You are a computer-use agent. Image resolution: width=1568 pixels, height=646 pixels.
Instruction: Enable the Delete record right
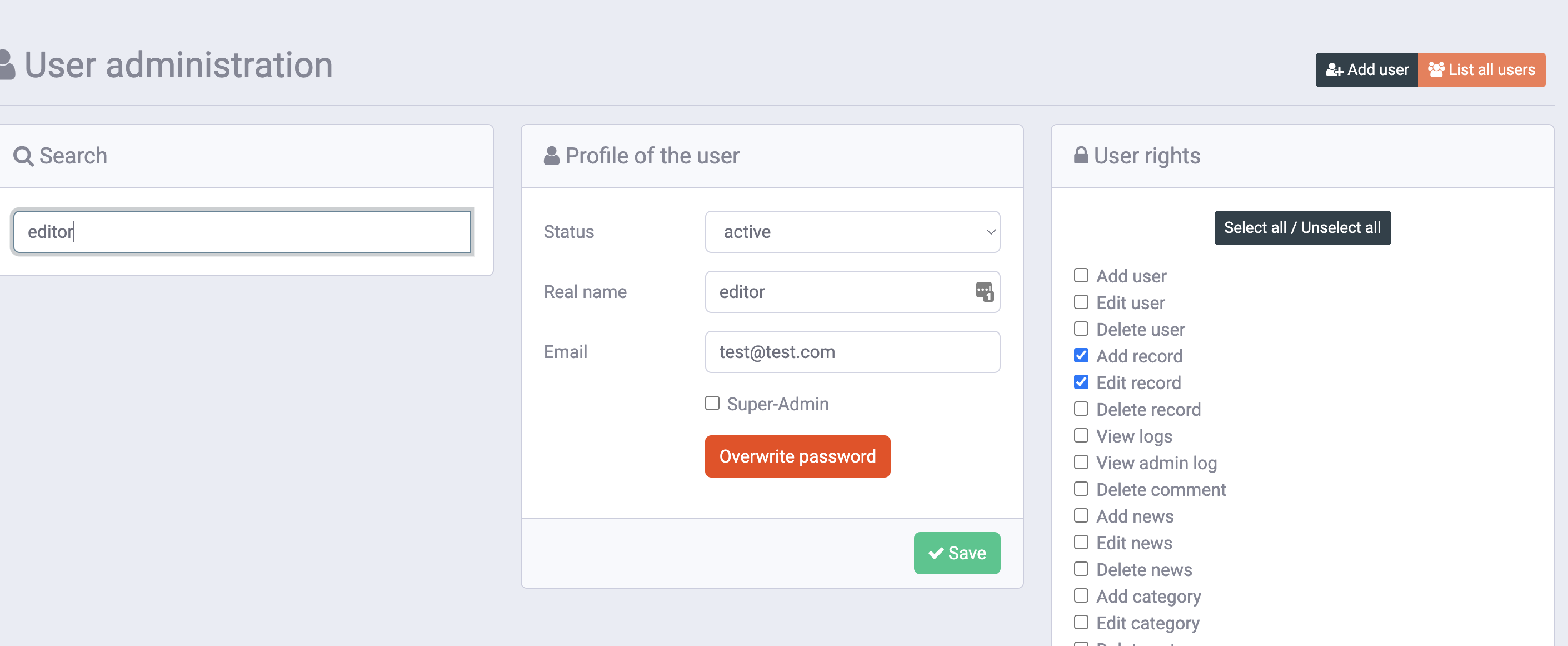click(1081, 409)
